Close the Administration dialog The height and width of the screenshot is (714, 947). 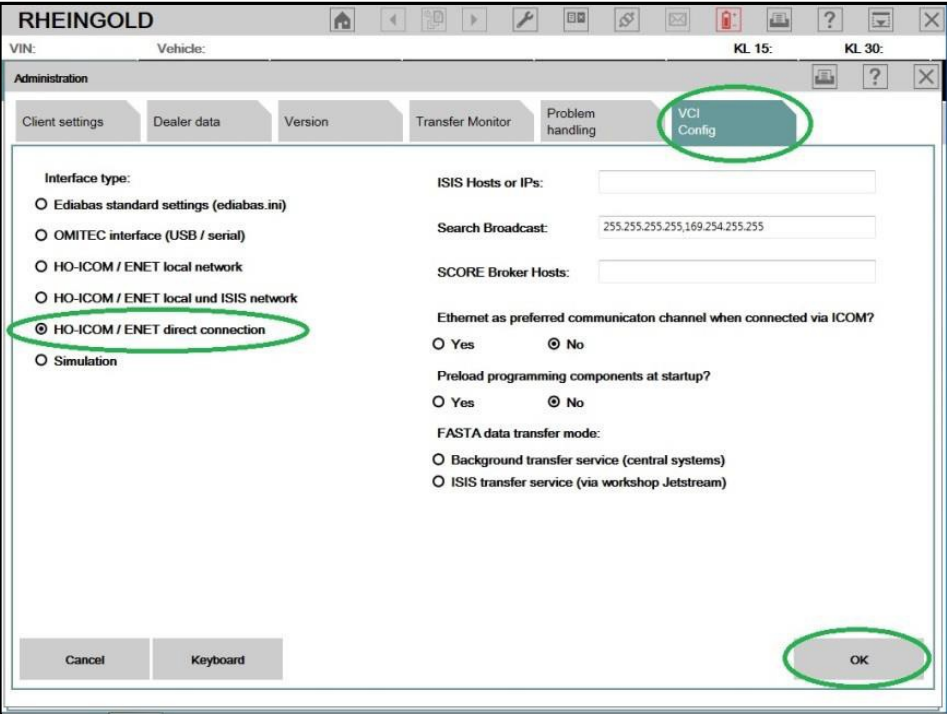pyautogui.click(x=925, y=77)
